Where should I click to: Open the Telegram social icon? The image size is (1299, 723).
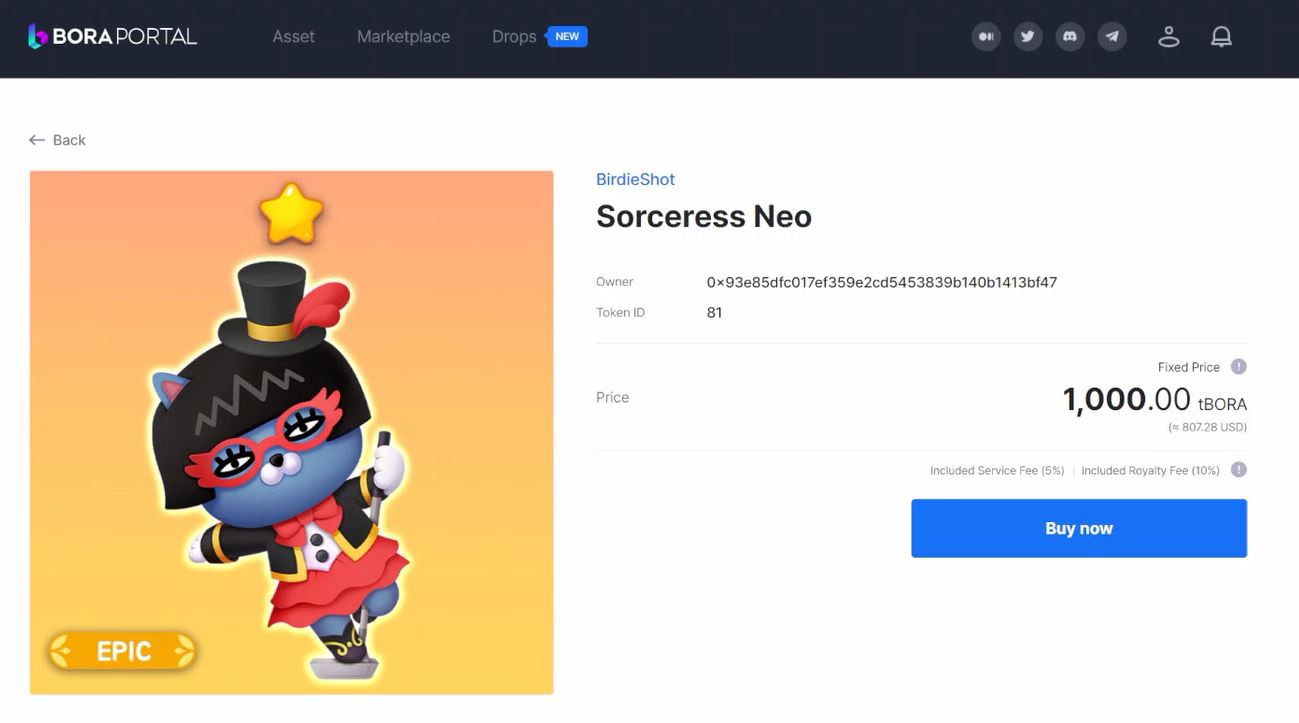click(1112, 37)
